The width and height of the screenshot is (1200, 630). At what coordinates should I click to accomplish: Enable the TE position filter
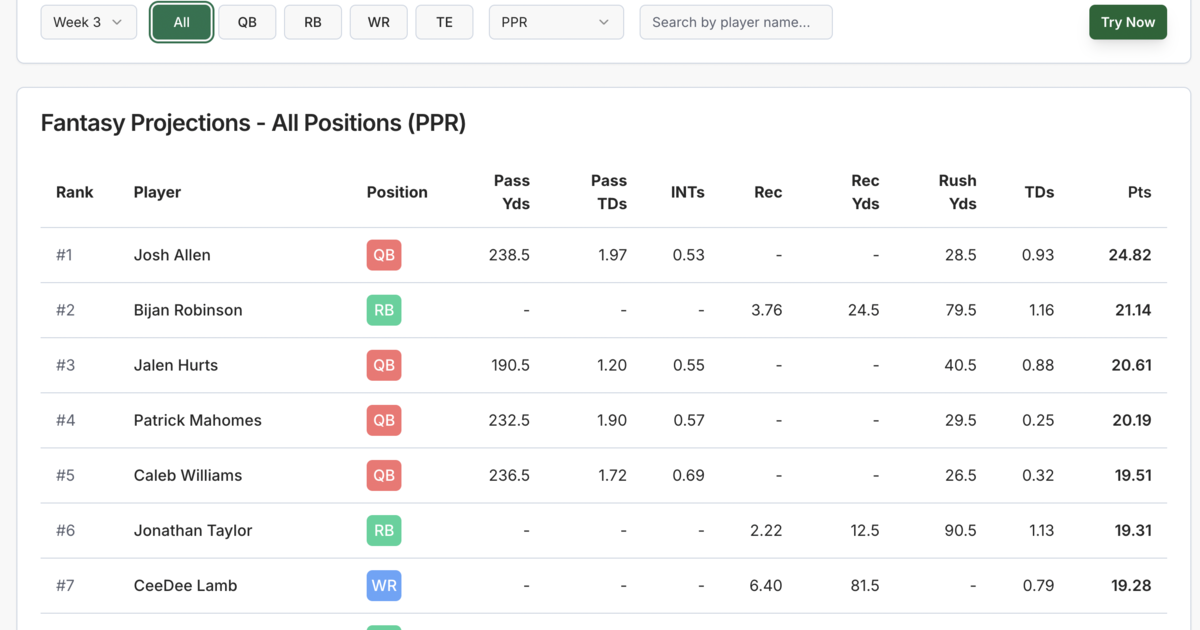pos(444,21)
